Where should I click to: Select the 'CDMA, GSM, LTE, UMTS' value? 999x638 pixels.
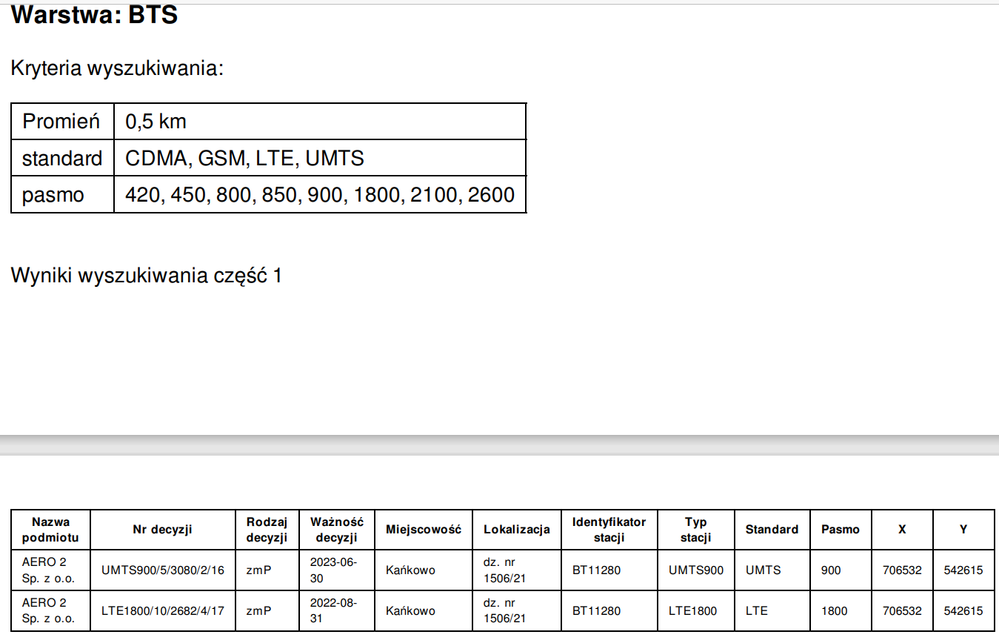coord(245,158)
